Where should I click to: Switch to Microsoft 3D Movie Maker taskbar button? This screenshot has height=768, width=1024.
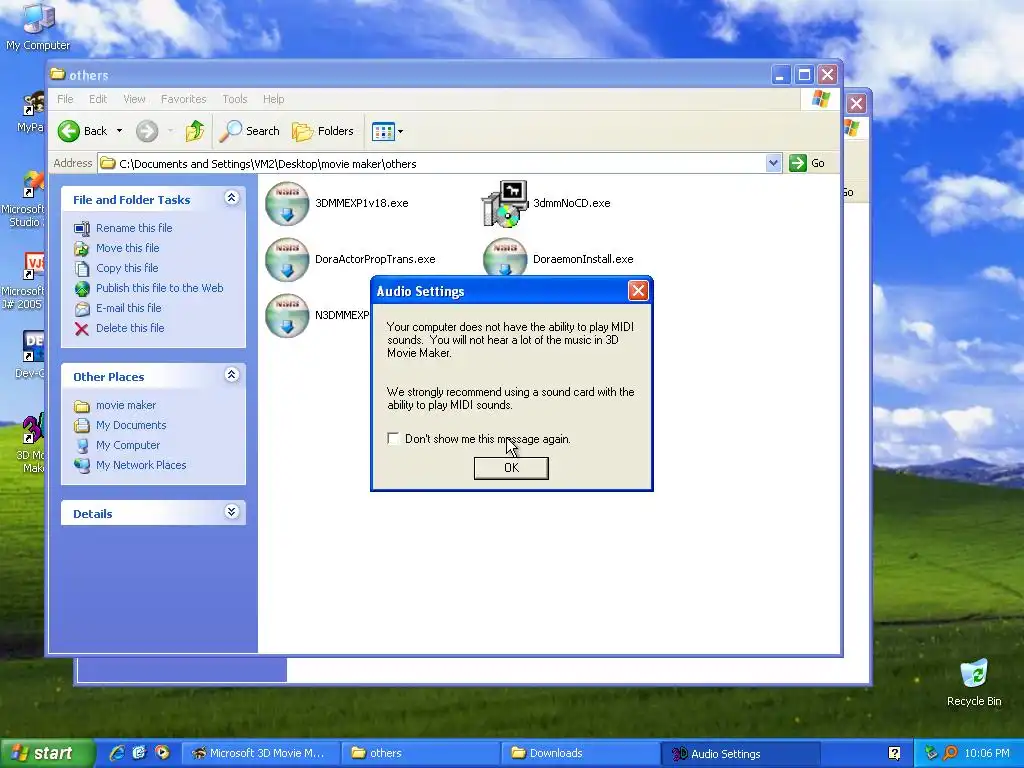(259, 753)
